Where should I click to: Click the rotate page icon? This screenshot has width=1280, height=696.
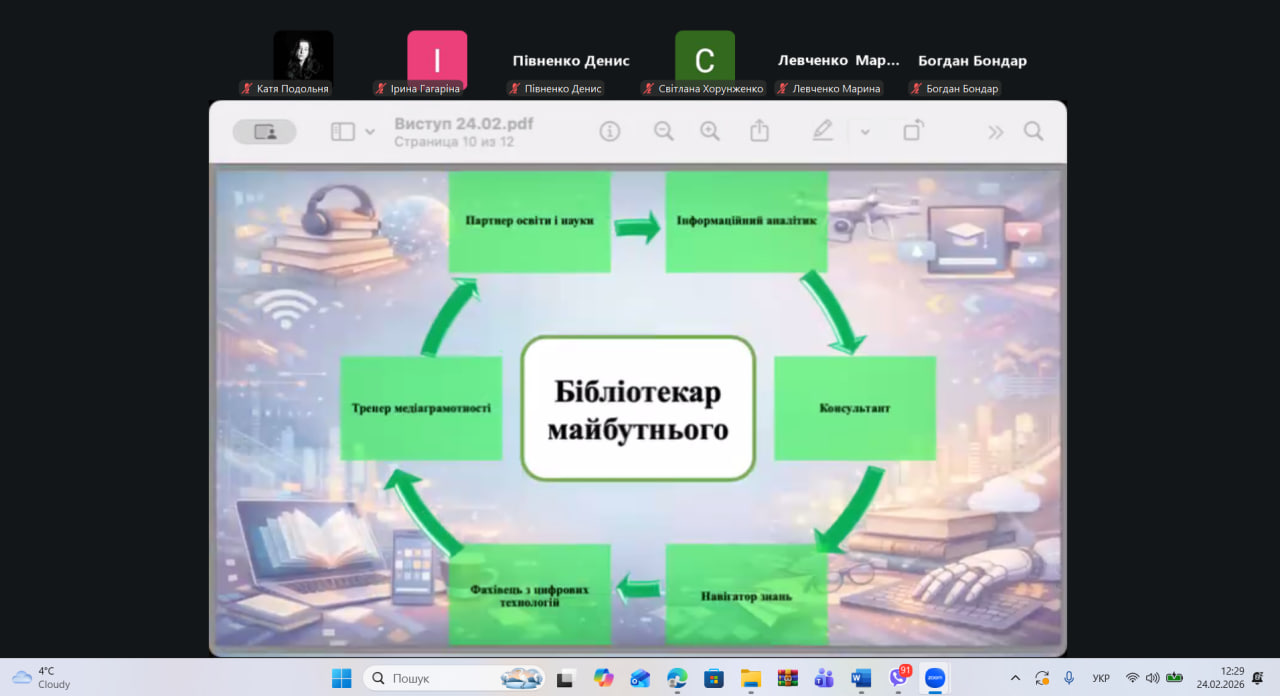(x=913, y=131)
